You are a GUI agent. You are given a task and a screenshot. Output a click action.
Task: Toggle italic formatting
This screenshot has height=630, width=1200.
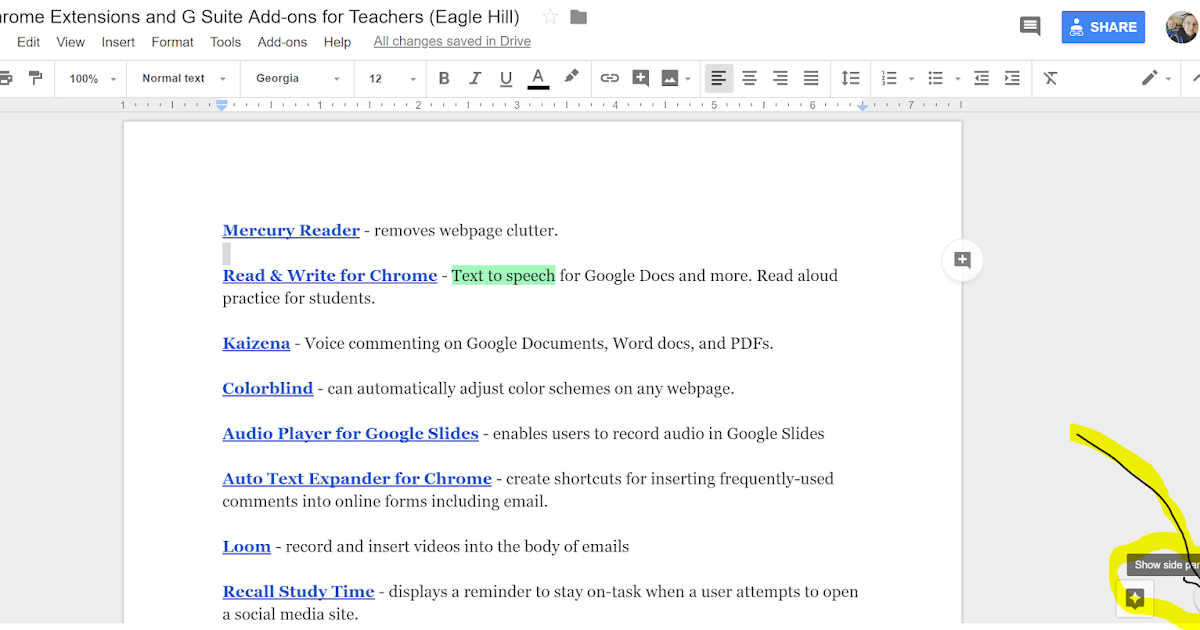tap(475, 78)
